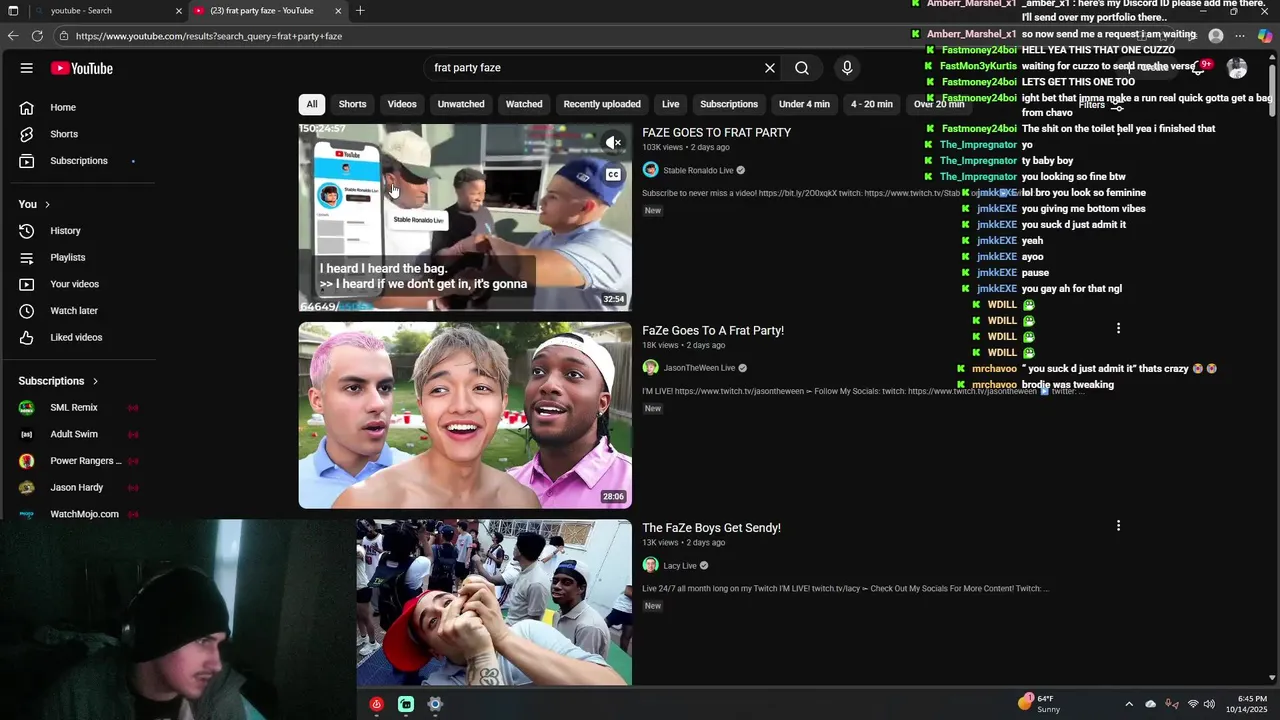
Task: Select the Unwatched filter chip
Action: 461,104
